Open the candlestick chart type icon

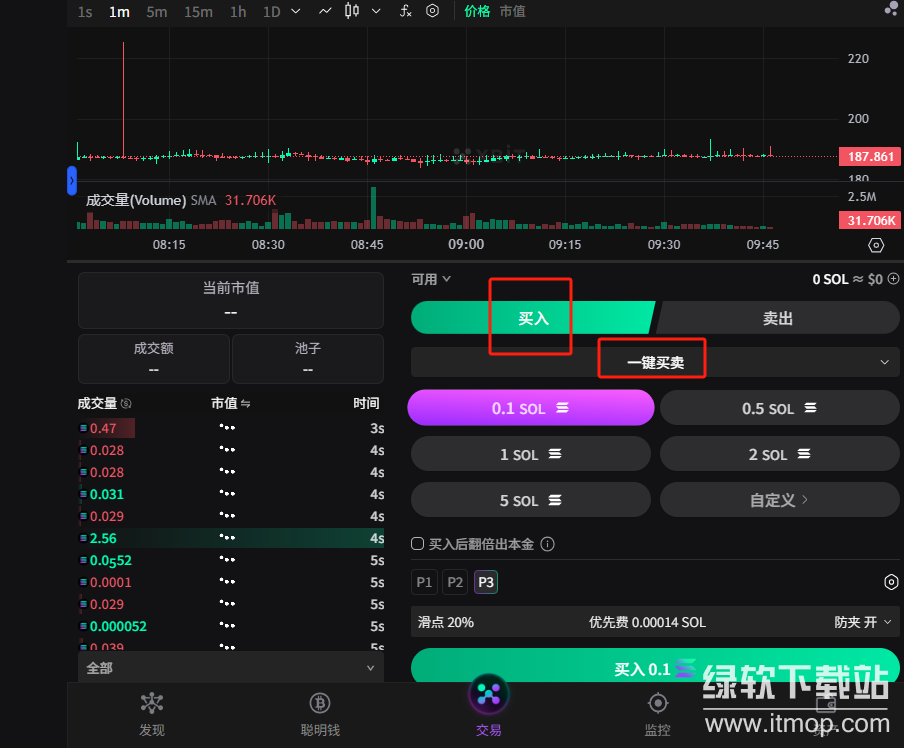coord(351,11)
